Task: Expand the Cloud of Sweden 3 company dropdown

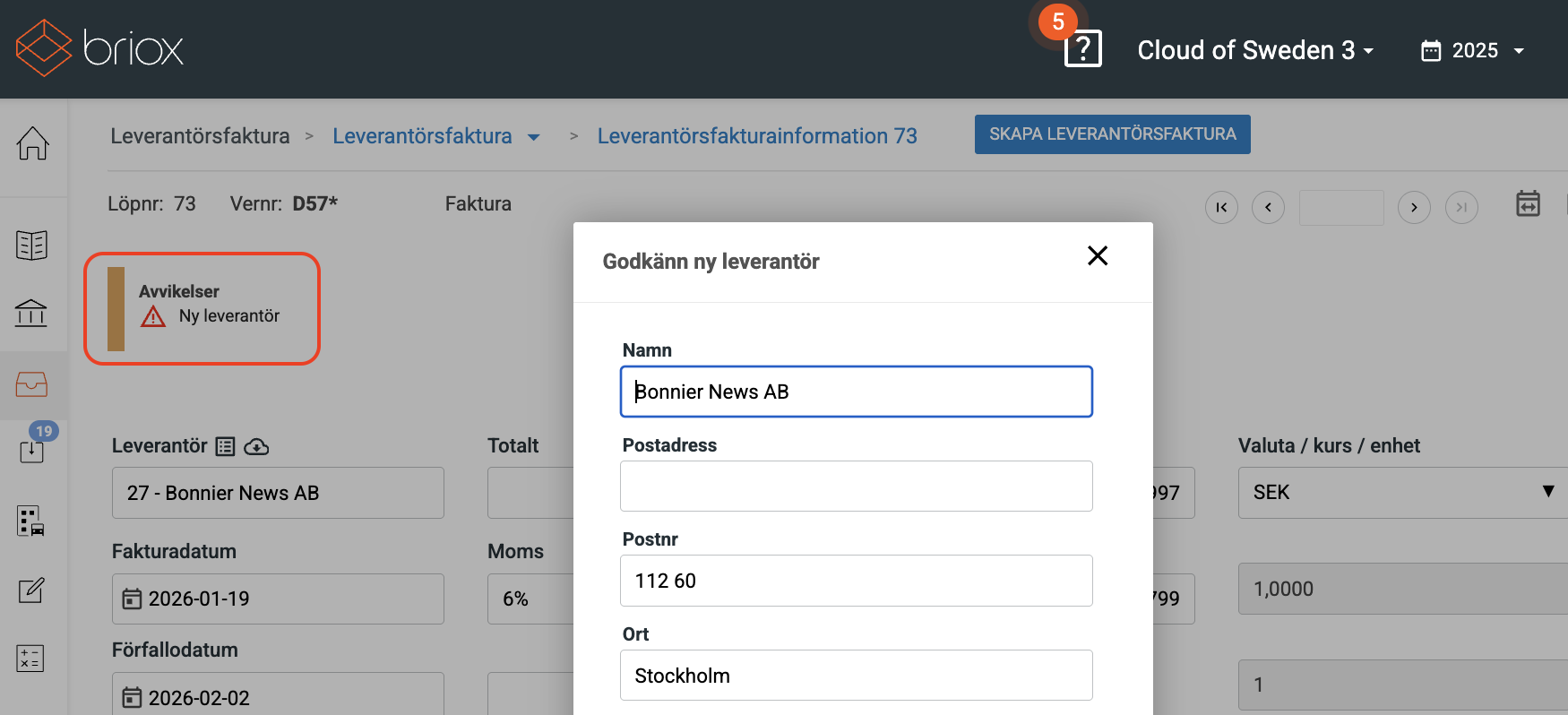Action: tap(1254, 50)
